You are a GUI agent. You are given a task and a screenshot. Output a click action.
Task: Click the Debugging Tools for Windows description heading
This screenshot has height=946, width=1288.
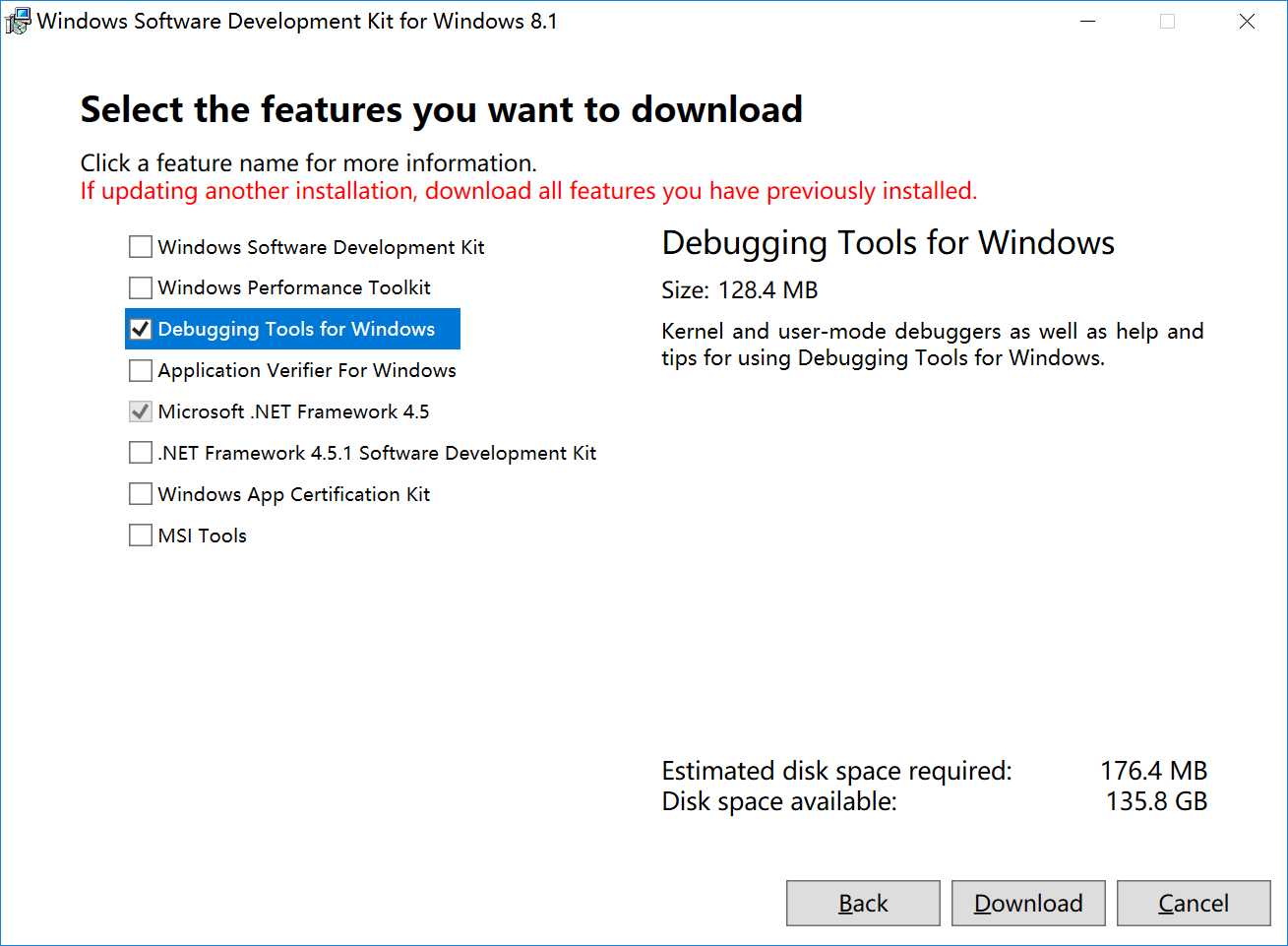(x=888, y=243)
